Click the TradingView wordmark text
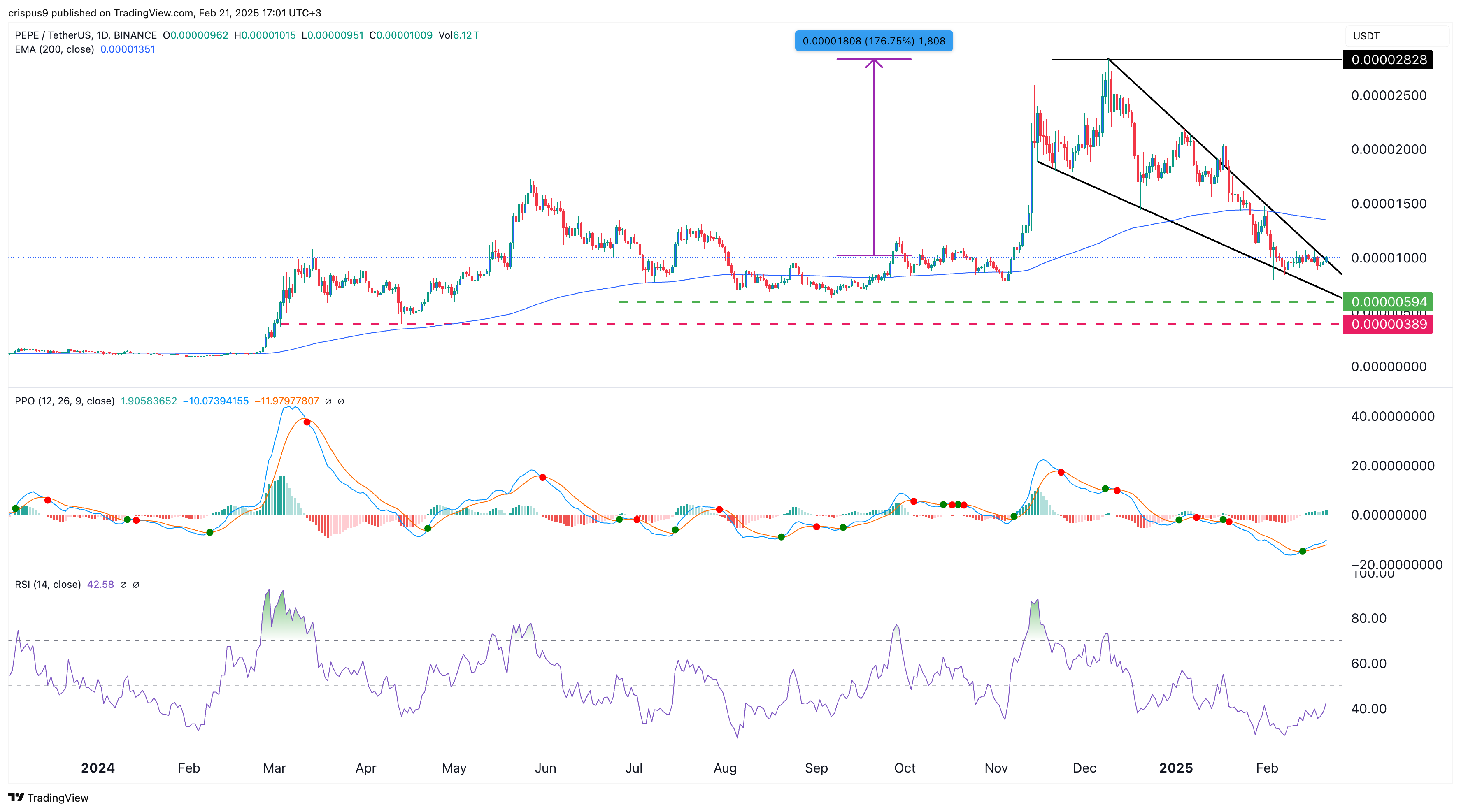Viewport: 1461px width, 812px height. coord(58,798)
